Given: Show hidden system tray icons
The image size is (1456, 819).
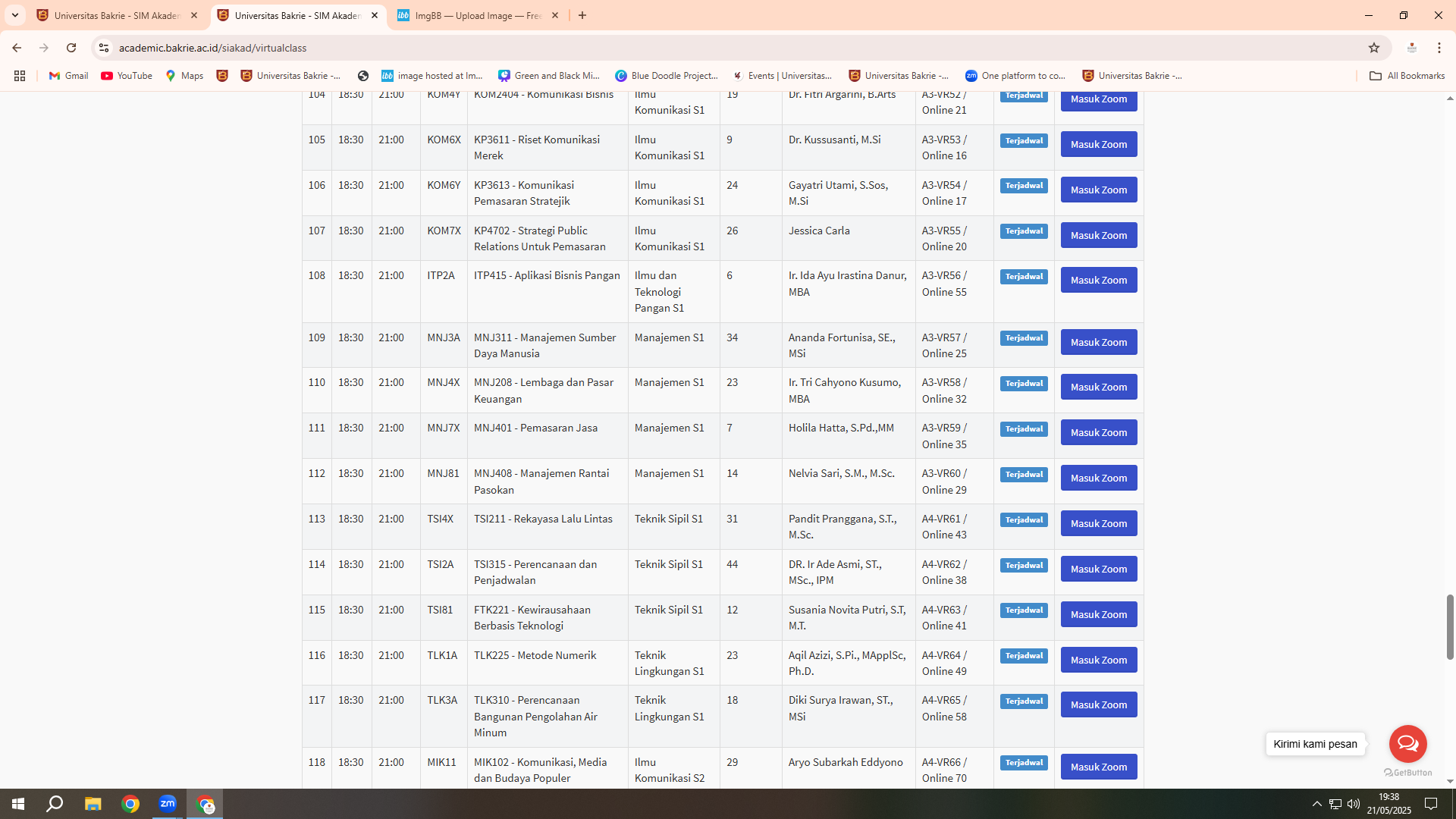Looking at the screenshot, I should [x=1317, y=804].
